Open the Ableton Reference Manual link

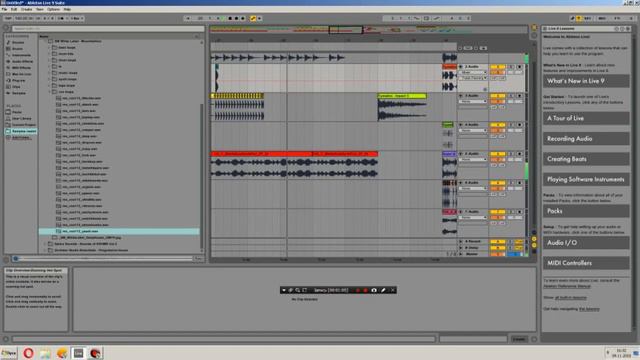567,286
